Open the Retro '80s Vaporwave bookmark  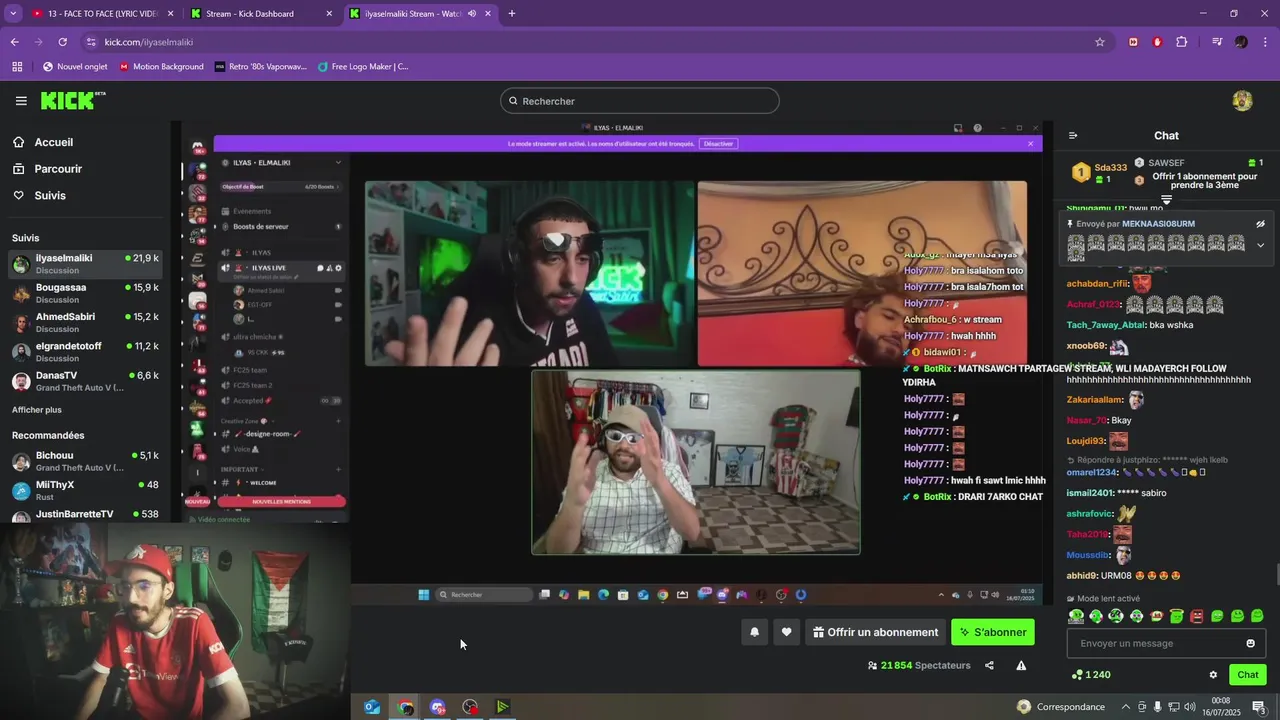[261, 67]
